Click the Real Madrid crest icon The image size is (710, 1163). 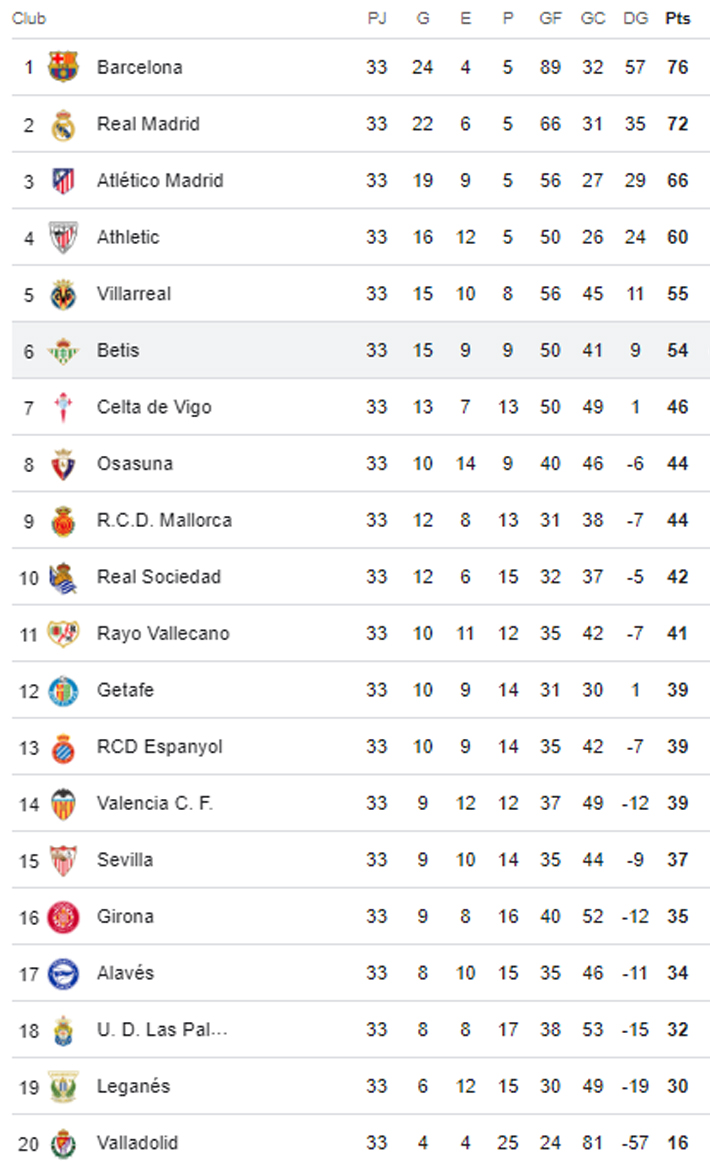[63, 124]
